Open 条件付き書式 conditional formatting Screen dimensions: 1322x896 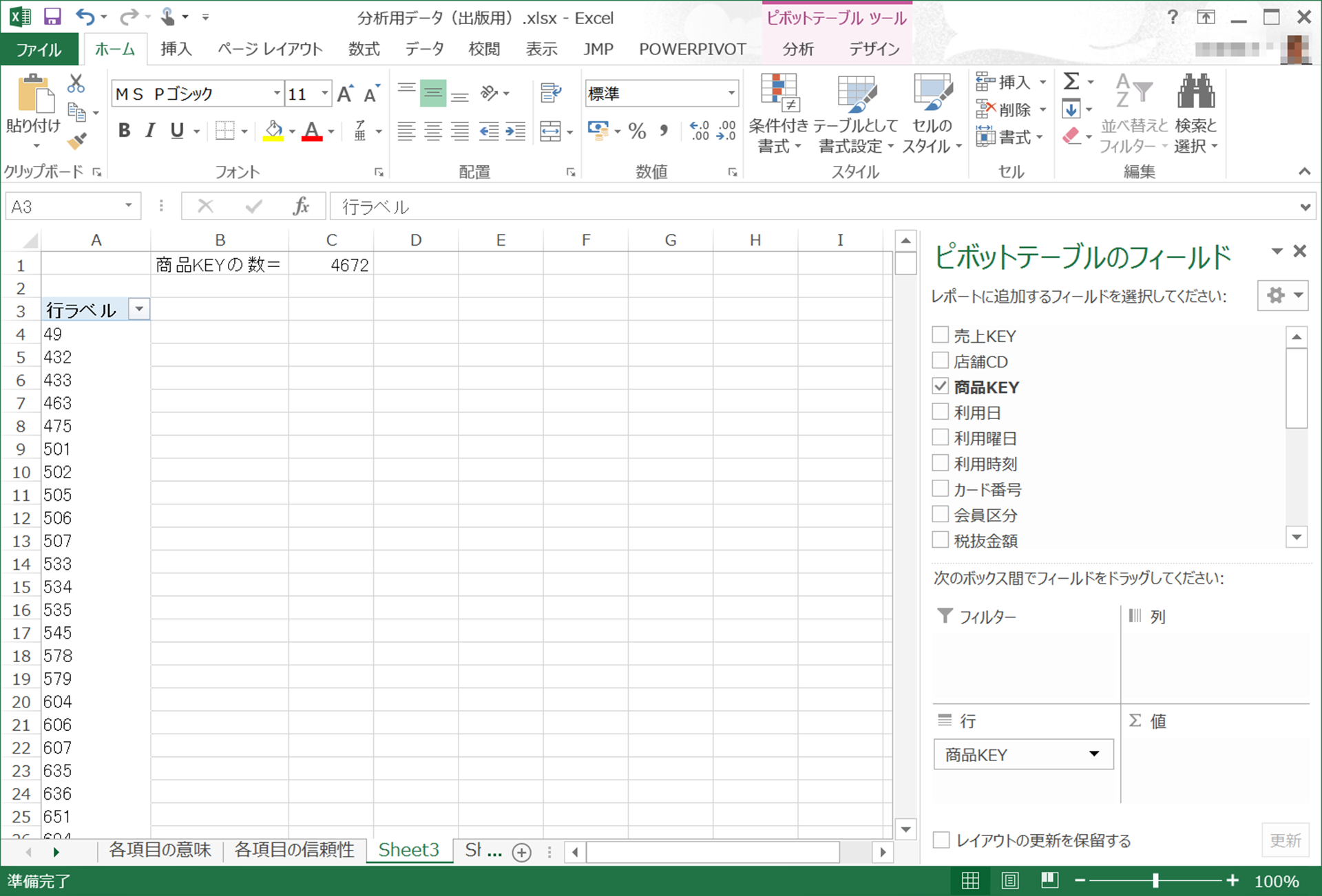(x=778, y=114)
